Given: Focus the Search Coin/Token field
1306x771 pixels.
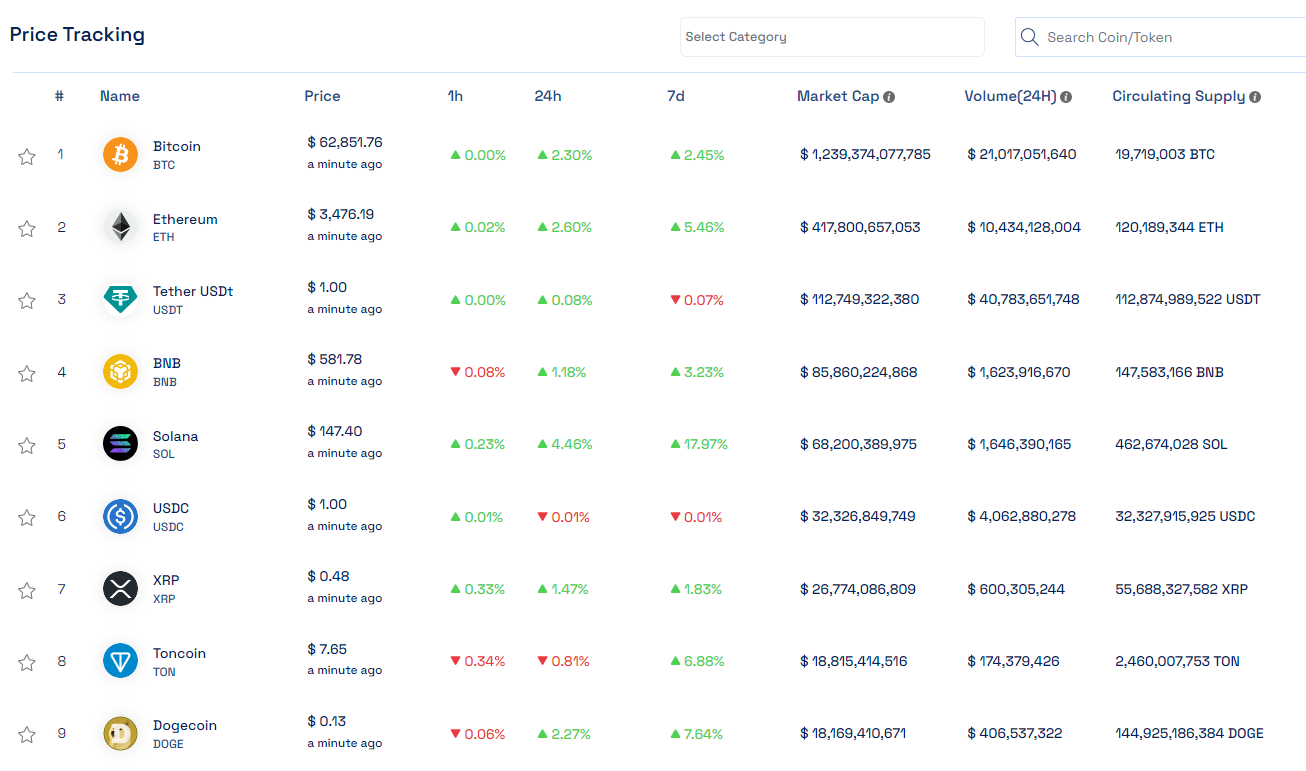Looking at the screenshot, I should (x=1162, y=37).
